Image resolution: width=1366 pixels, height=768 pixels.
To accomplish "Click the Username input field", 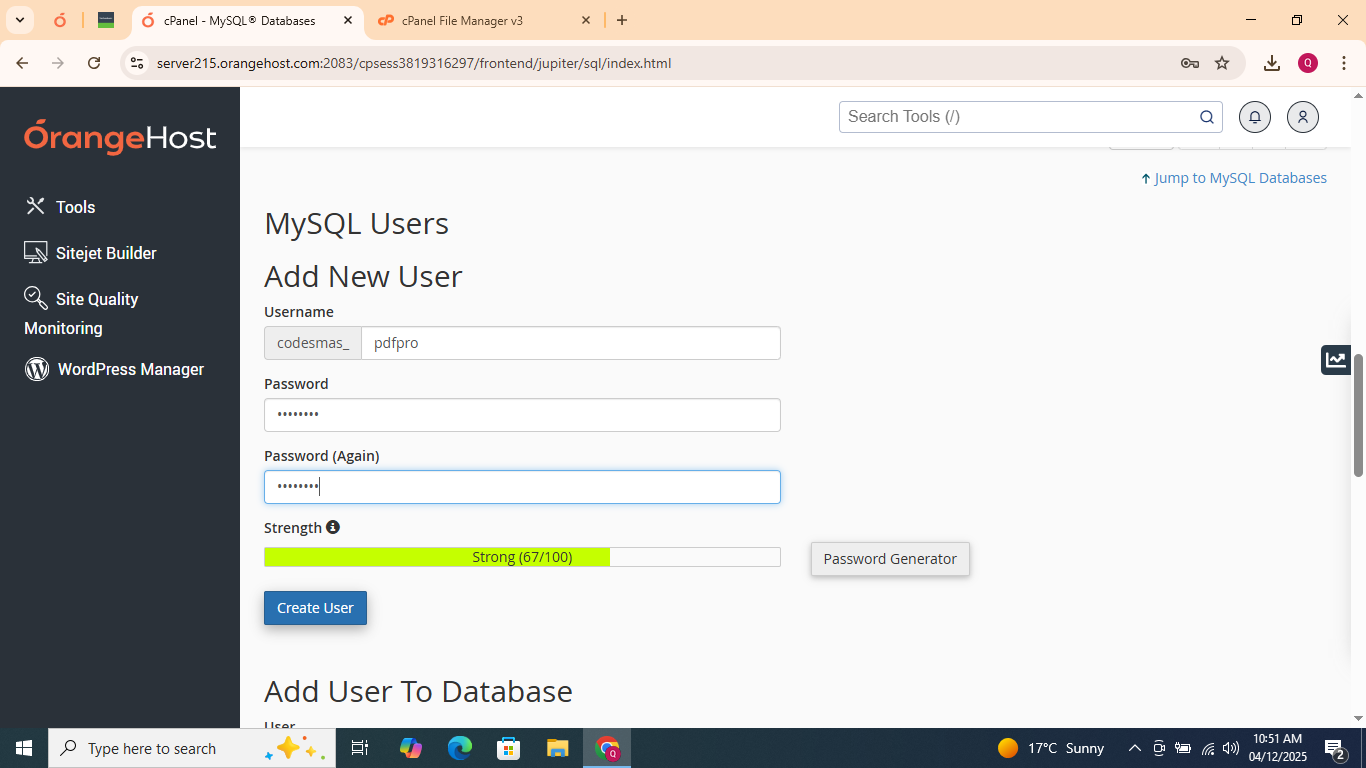I will 570,343.
